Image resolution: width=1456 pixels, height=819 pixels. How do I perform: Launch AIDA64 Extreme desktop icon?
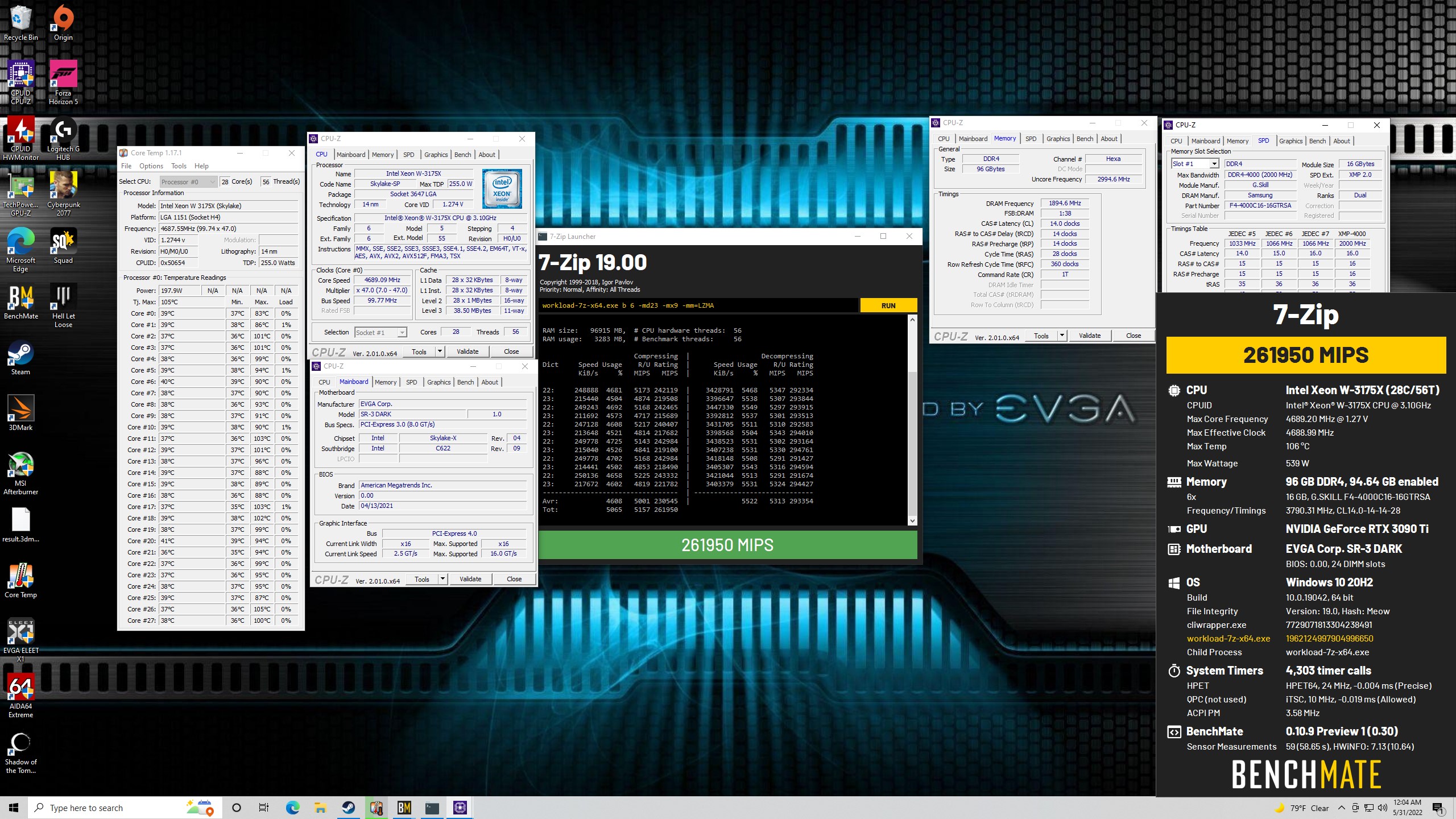(x=21, y=696)
